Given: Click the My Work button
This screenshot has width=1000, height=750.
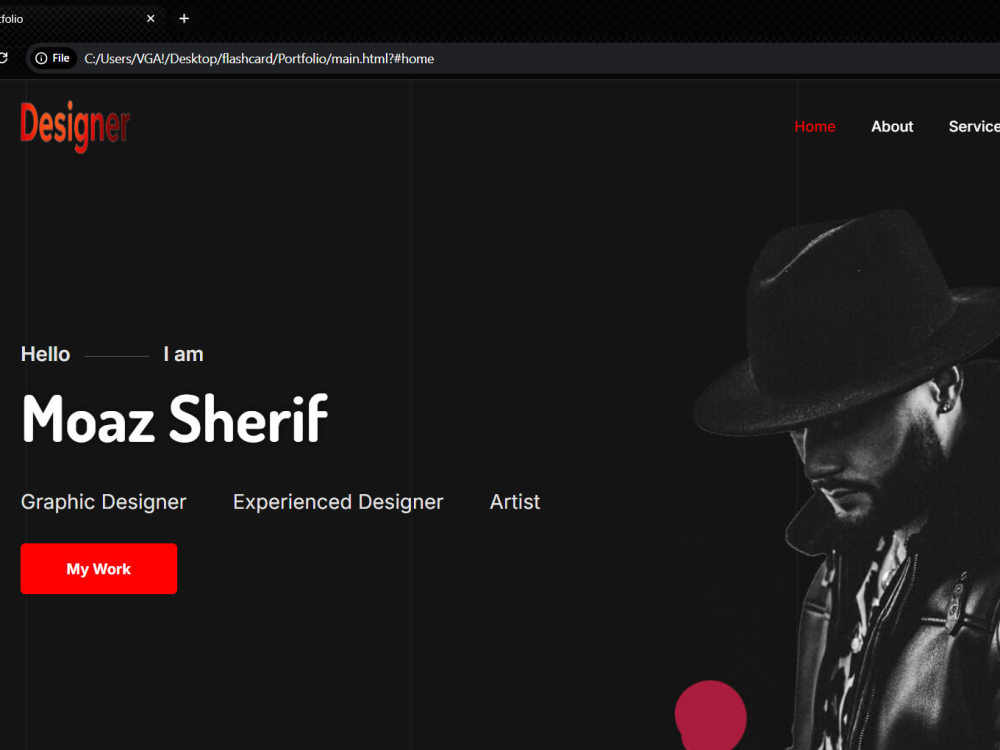Looking at the screenshot, I should tap(99, 568).
